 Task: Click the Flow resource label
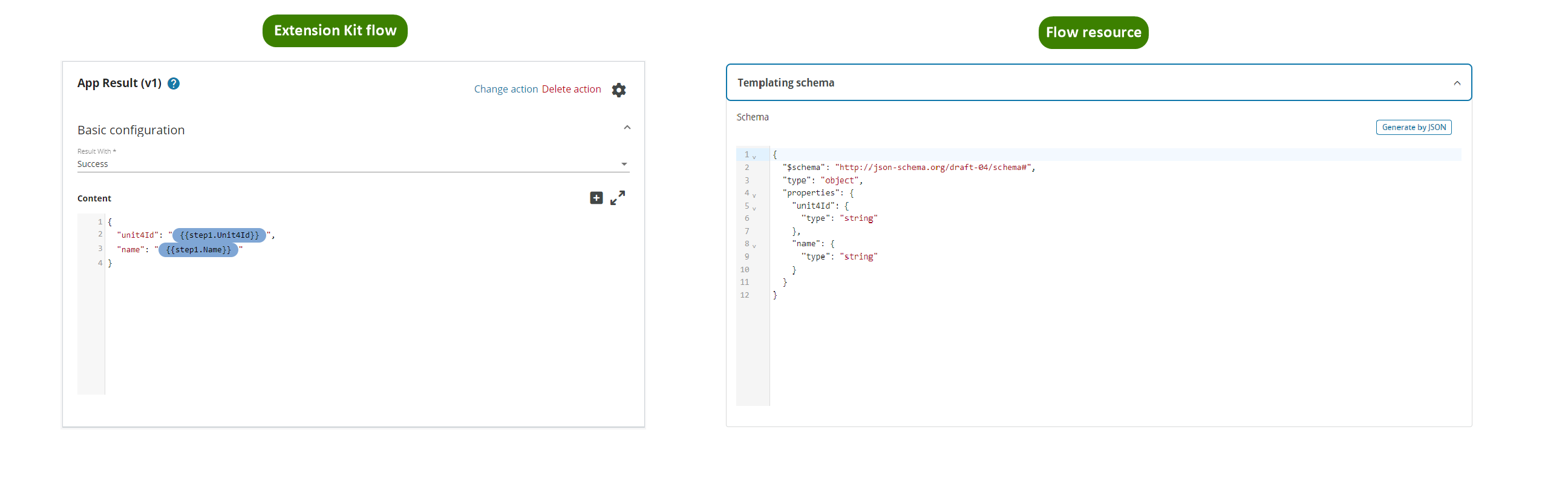point(1093,32)
